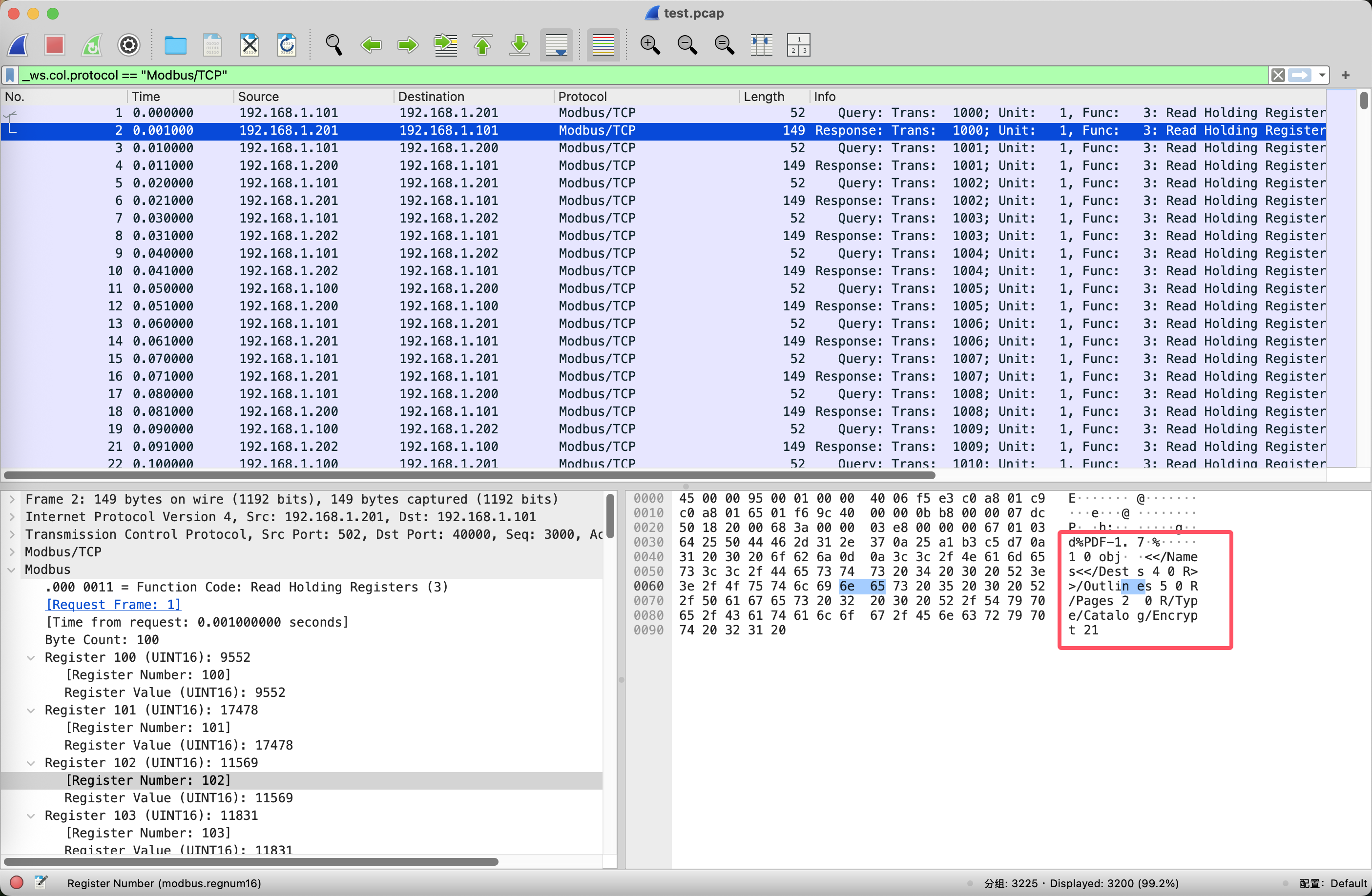Click packet details vertical scrollbar
This screenshot has height=896, width=1372.
point(610,515)
